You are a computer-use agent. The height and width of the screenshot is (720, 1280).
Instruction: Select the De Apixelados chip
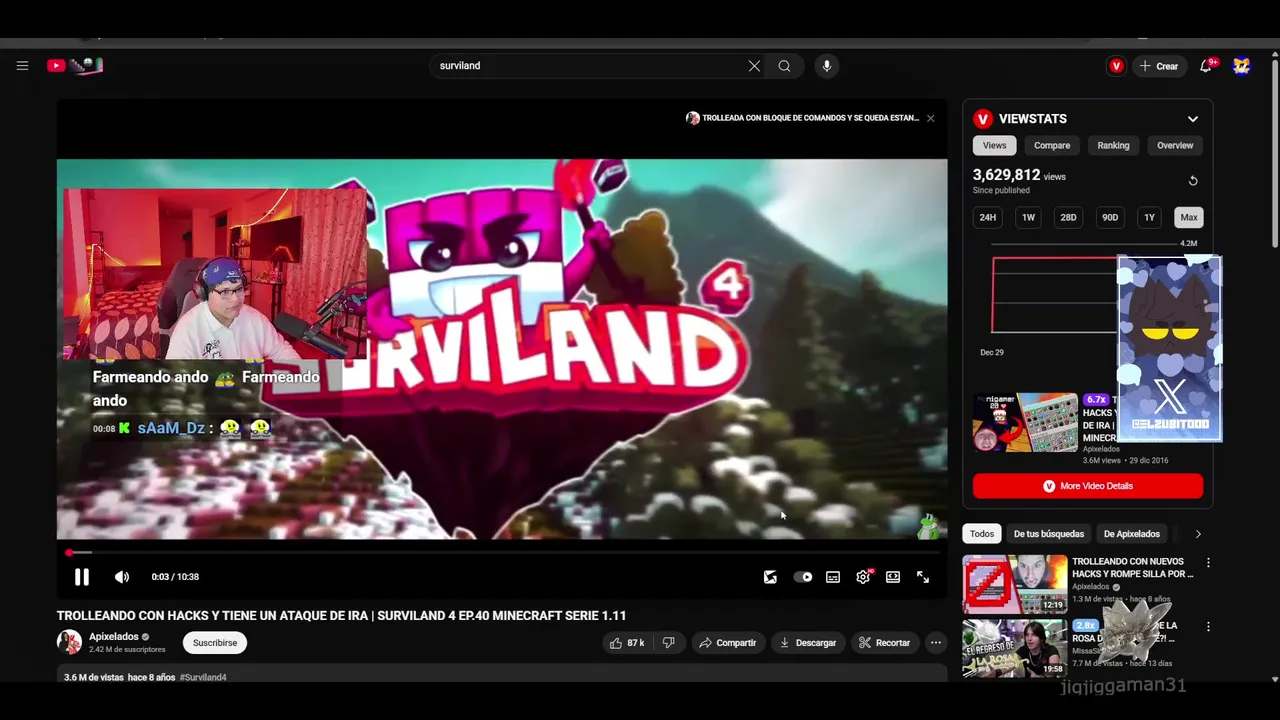point(1132,534)
